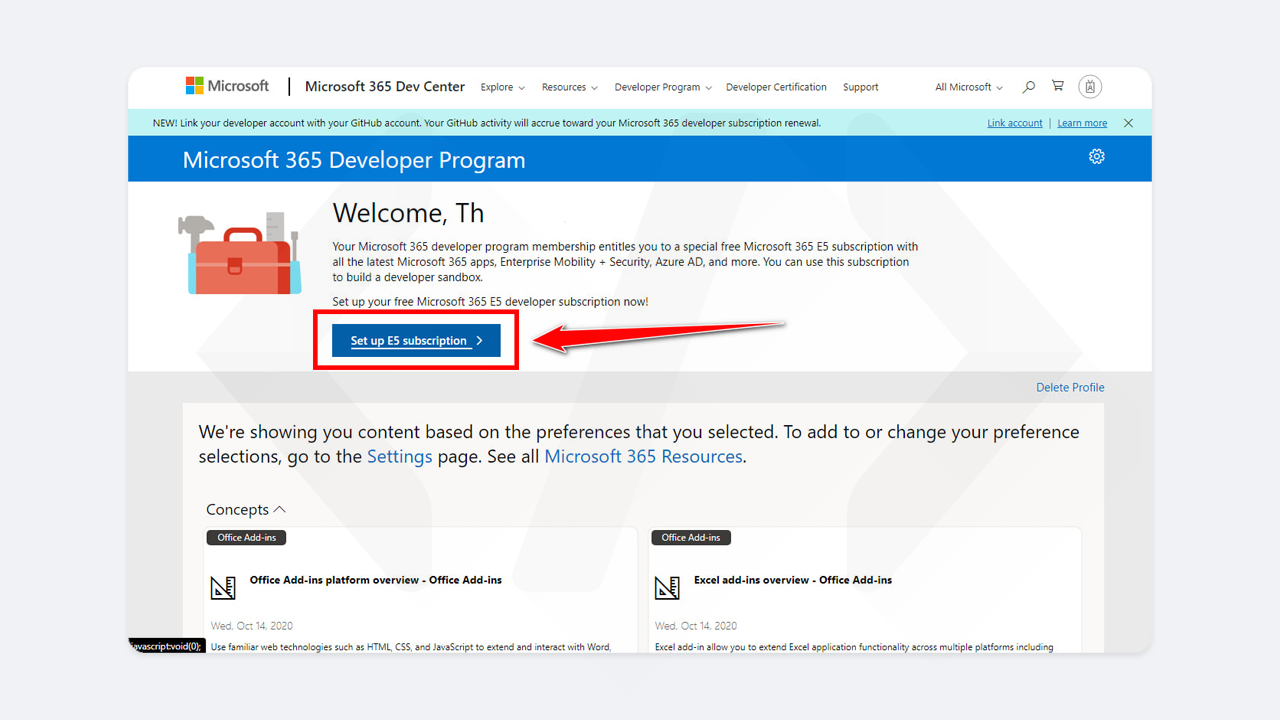Click Office Add-ins tag on first card
Screen dimensions: 1280x720
tap(247, 537)
